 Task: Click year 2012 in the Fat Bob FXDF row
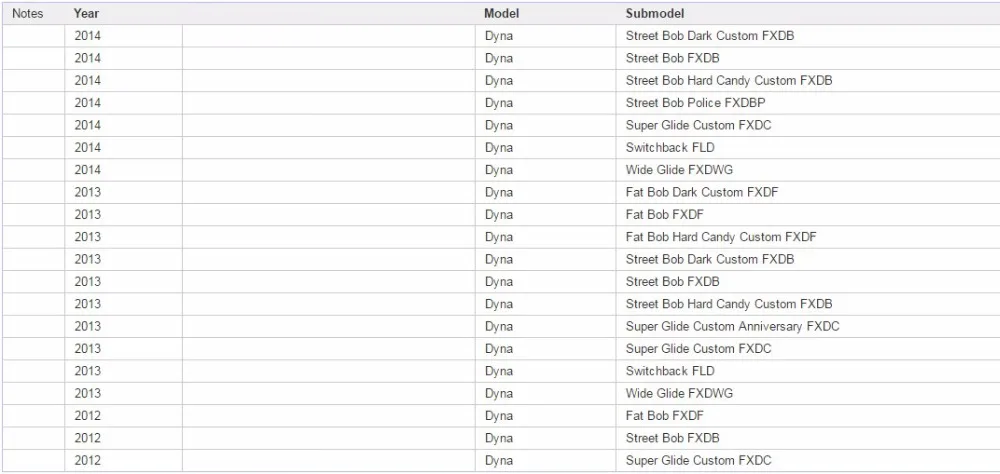[x=87, y=415]
